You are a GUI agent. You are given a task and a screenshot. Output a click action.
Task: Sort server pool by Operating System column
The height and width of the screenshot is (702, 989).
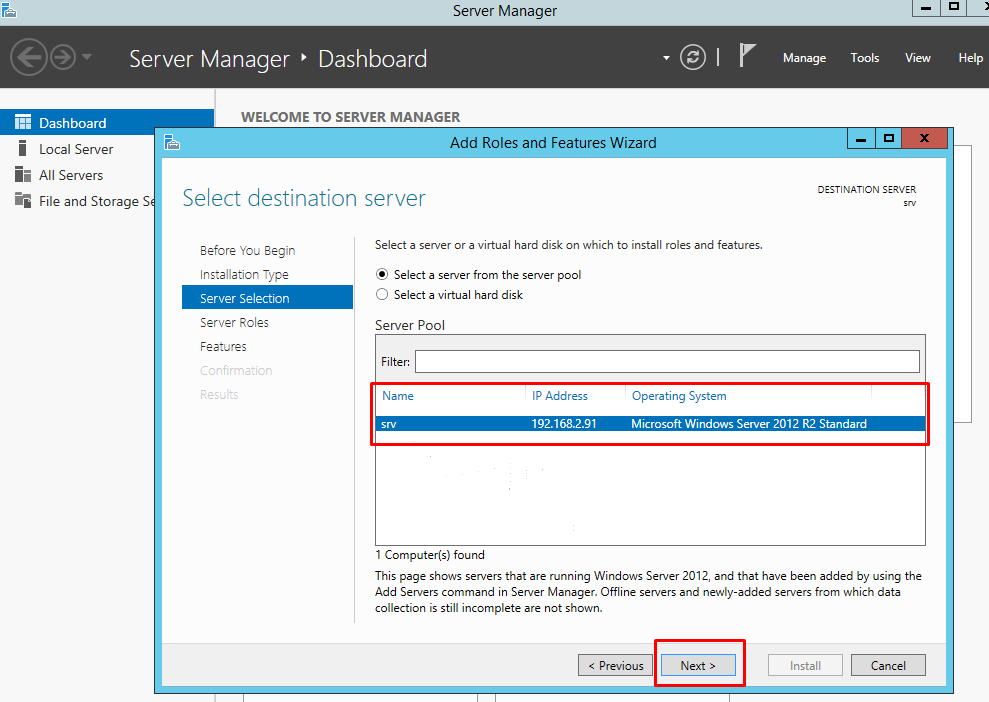pos(679,395)
